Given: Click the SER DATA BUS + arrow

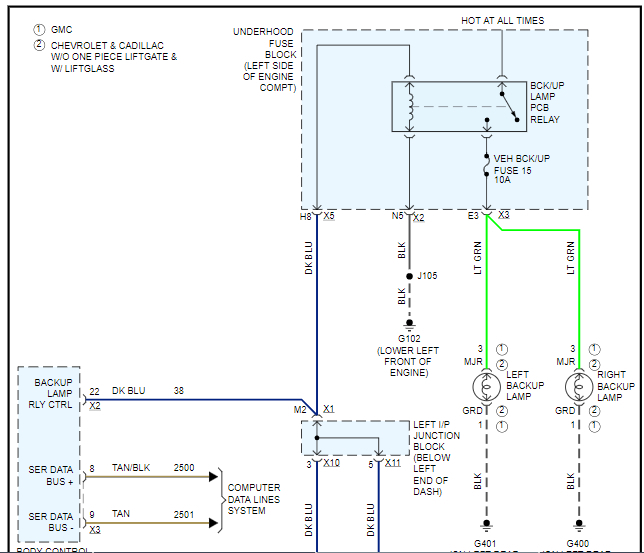Looking at the screenshot, I should (213, 477).
